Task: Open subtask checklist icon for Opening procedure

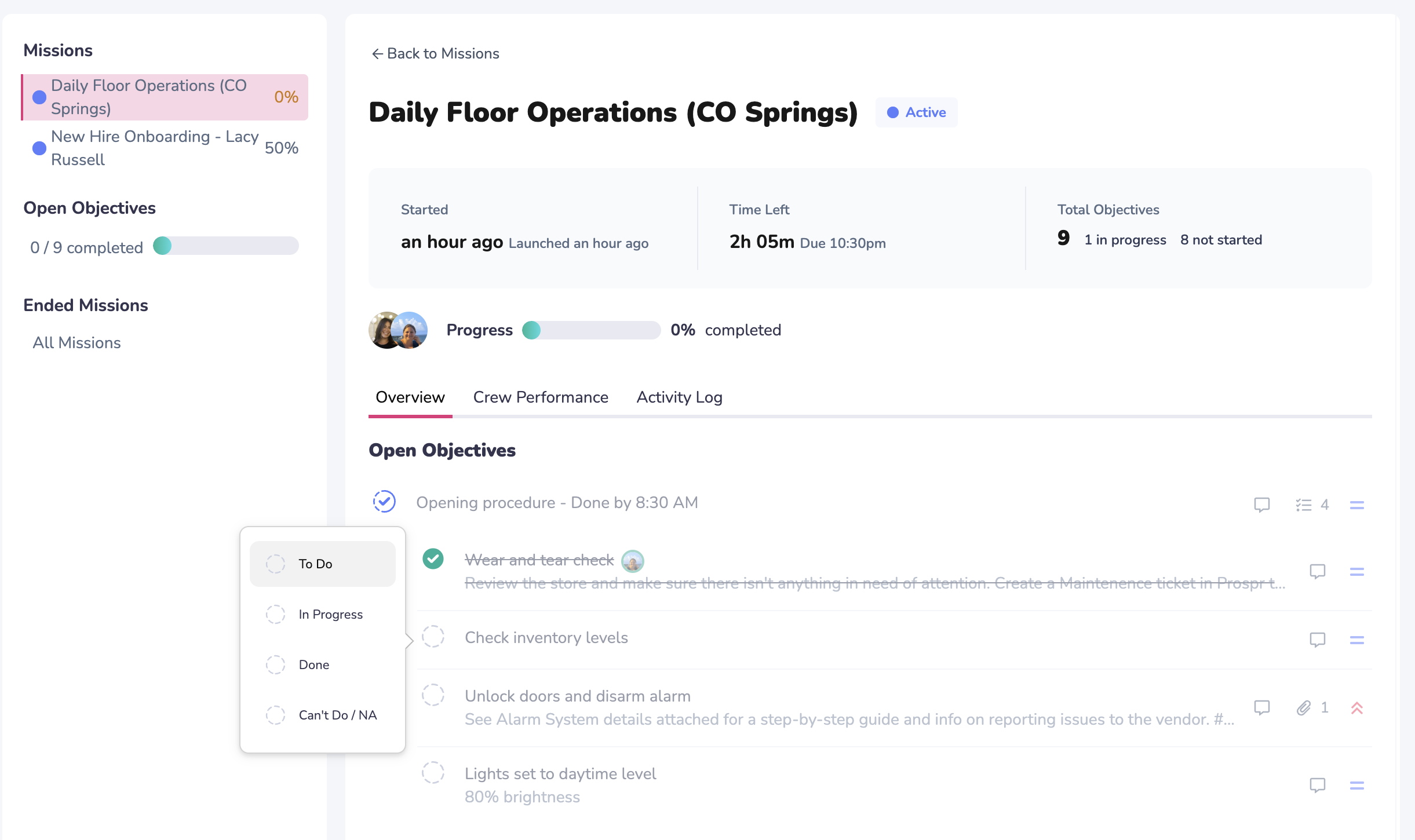Action: pyautogui.click(x=1304, y=505)
